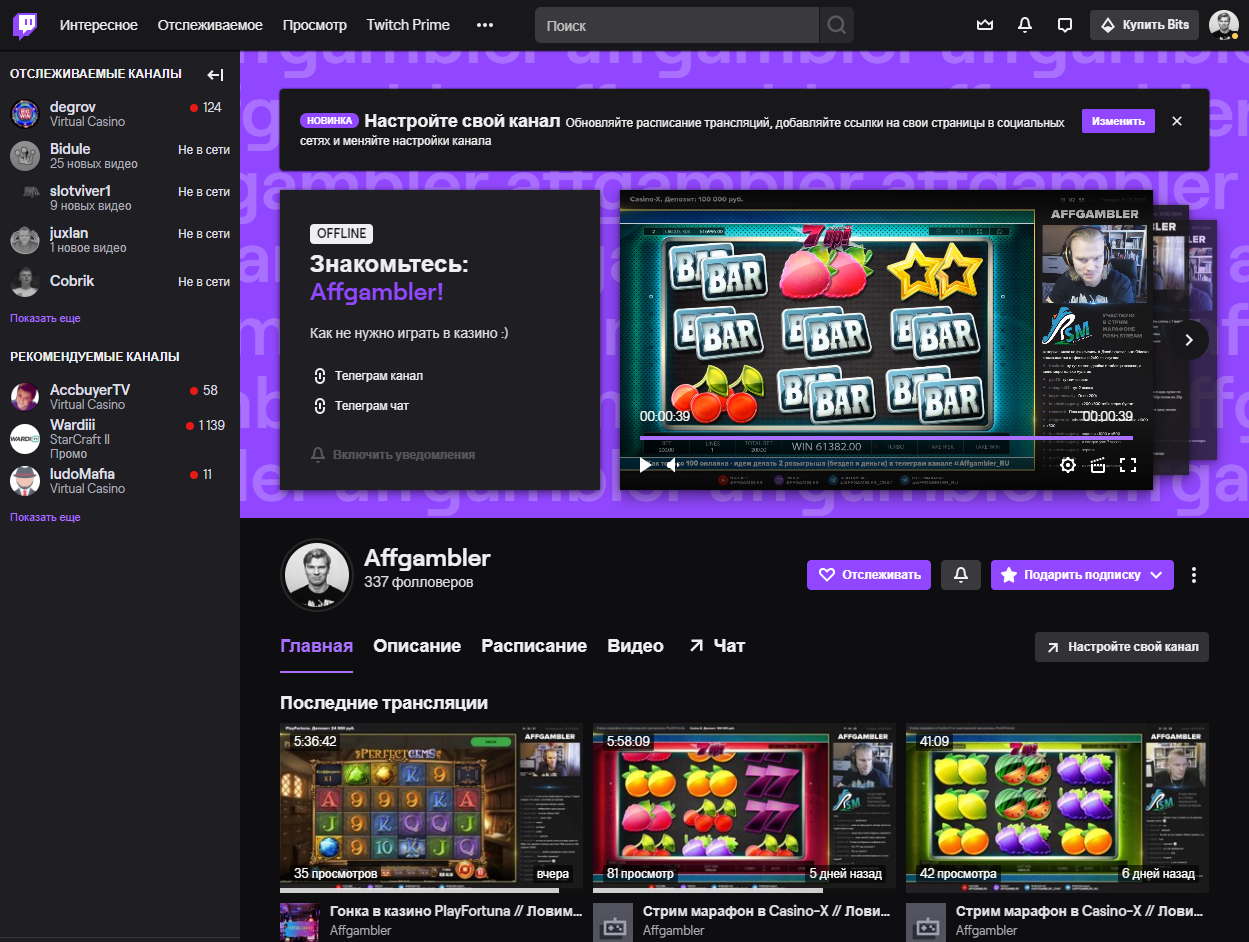The height and width of the screenshot is (942, 1249).
Task: Play the featured video
Action: [645, 465]
